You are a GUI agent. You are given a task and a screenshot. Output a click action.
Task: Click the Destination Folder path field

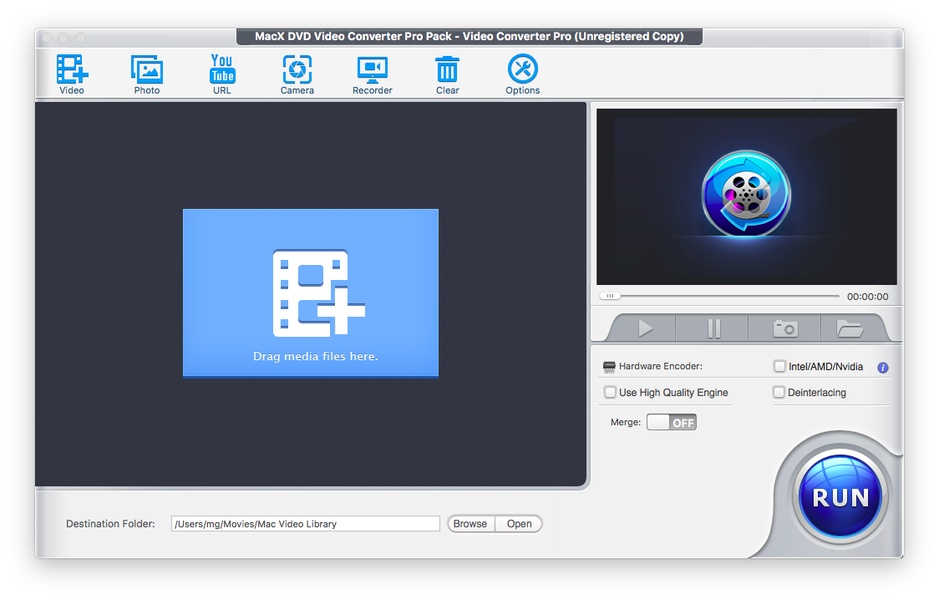click(305, 524)
